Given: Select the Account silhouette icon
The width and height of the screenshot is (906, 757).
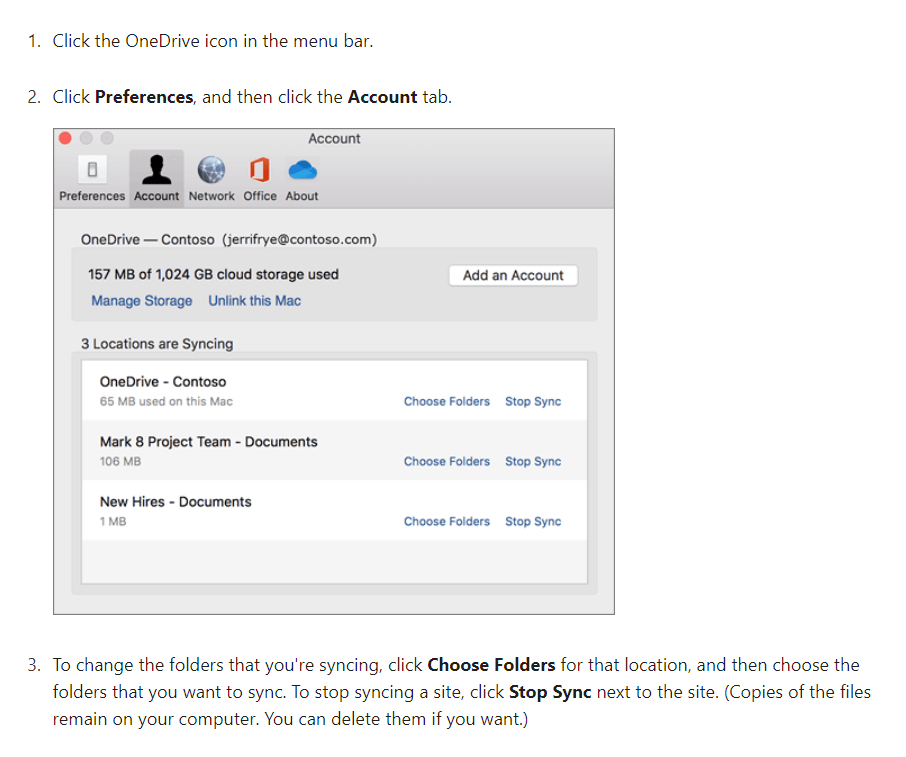Looking at the screenshot, I should (157, 170).
